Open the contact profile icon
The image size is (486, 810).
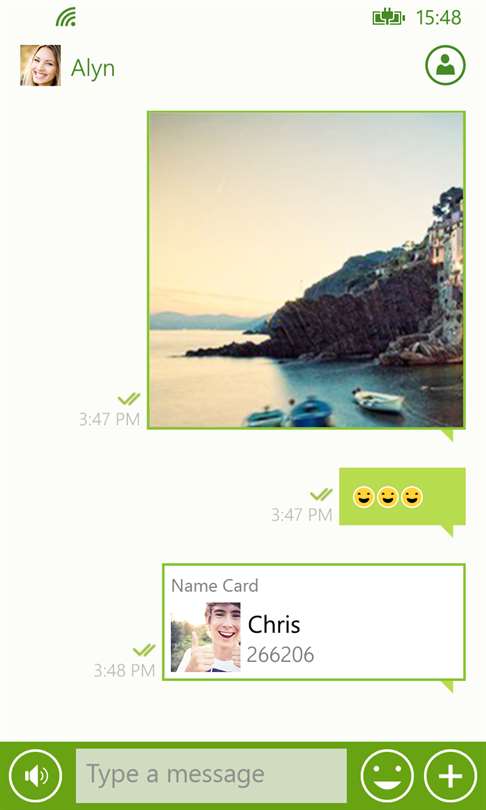pos(445,66)
